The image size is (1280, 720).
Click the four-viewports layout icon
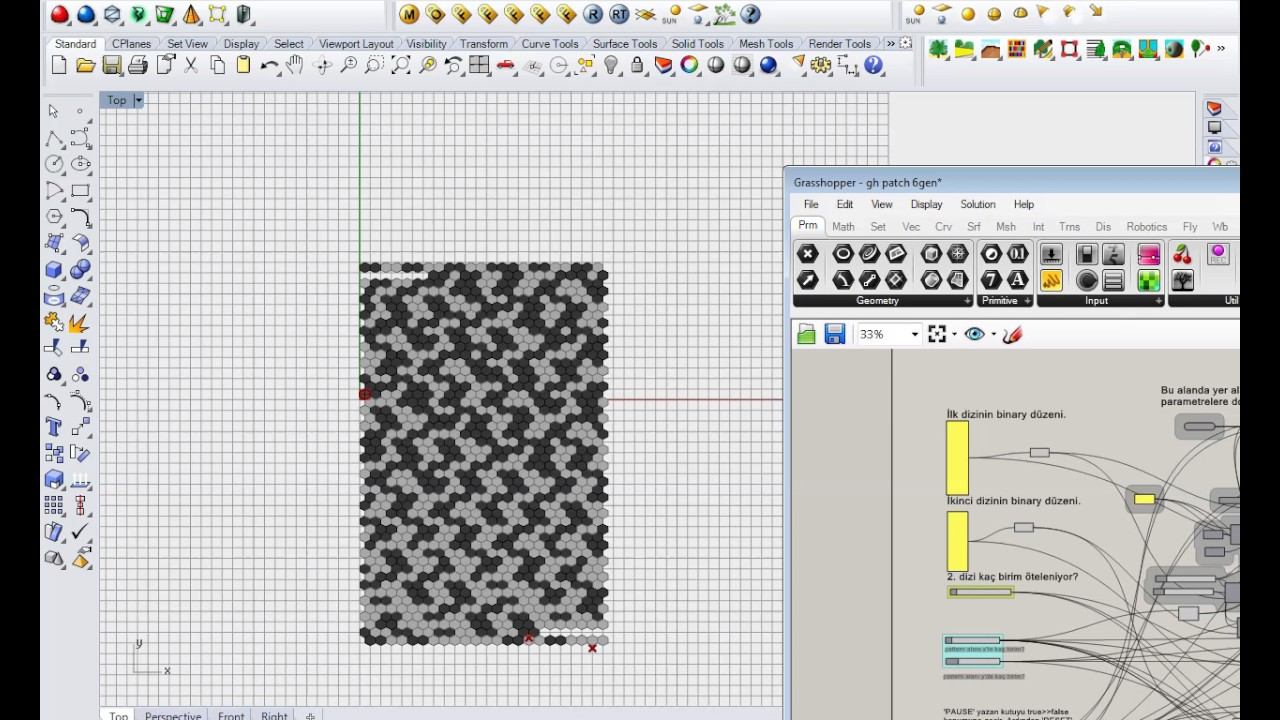(479, 65)
